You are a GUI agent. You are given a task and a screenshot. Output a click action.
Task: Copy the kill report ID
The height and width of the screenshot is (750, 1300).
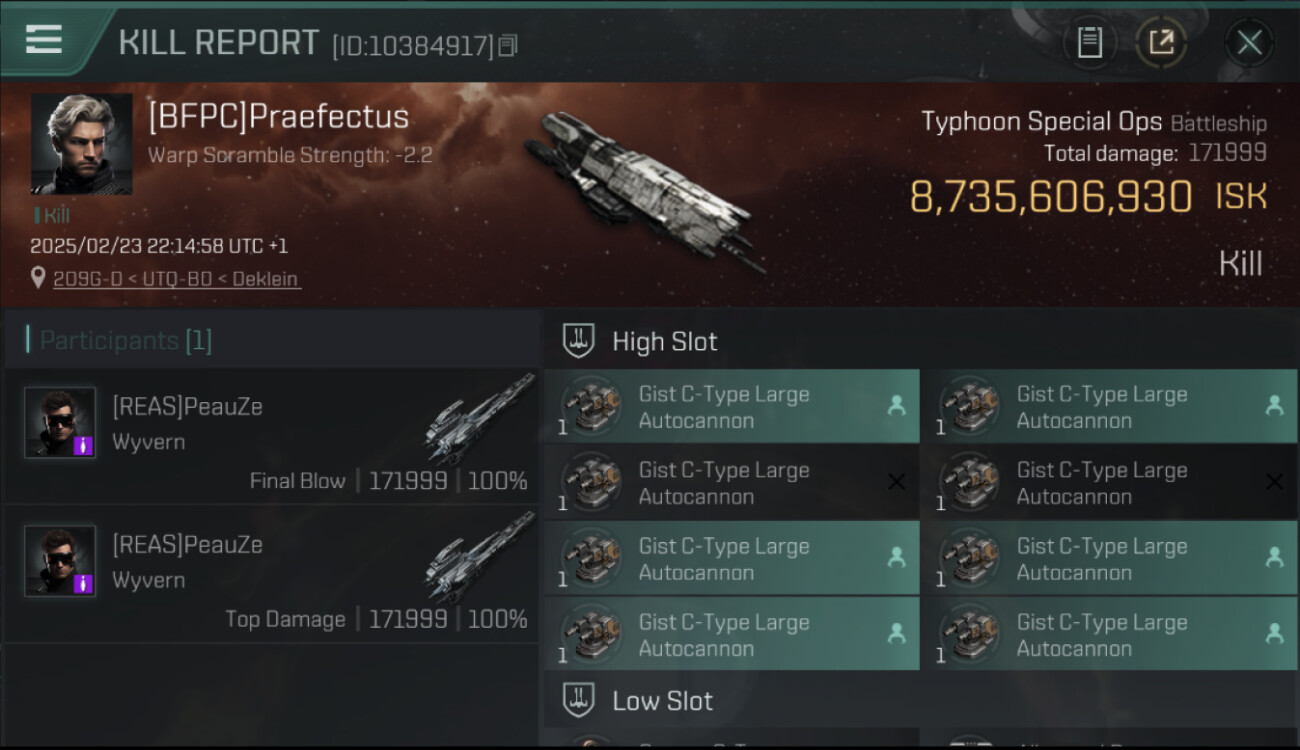(508, 46)
